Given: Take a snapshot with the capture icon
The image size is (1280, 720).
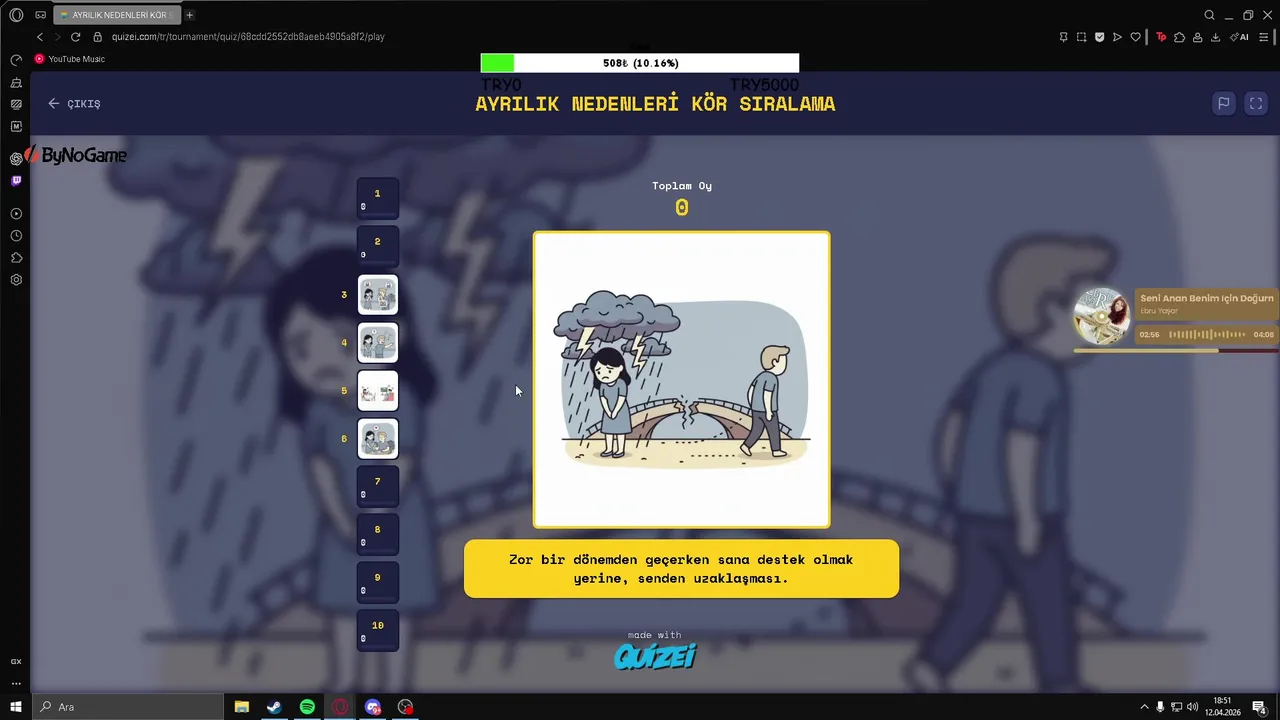Looking at the screenshot, I should point(1081,37).
